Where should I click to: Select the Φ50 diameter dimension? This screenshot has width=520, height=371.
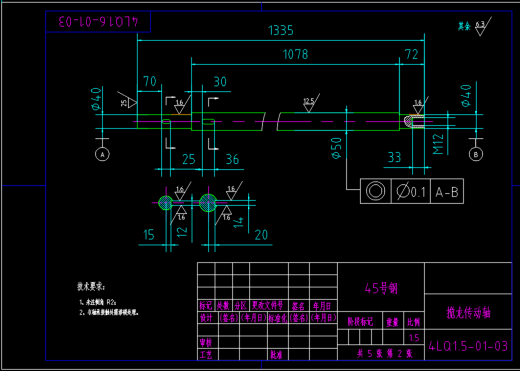click(336, 148)
